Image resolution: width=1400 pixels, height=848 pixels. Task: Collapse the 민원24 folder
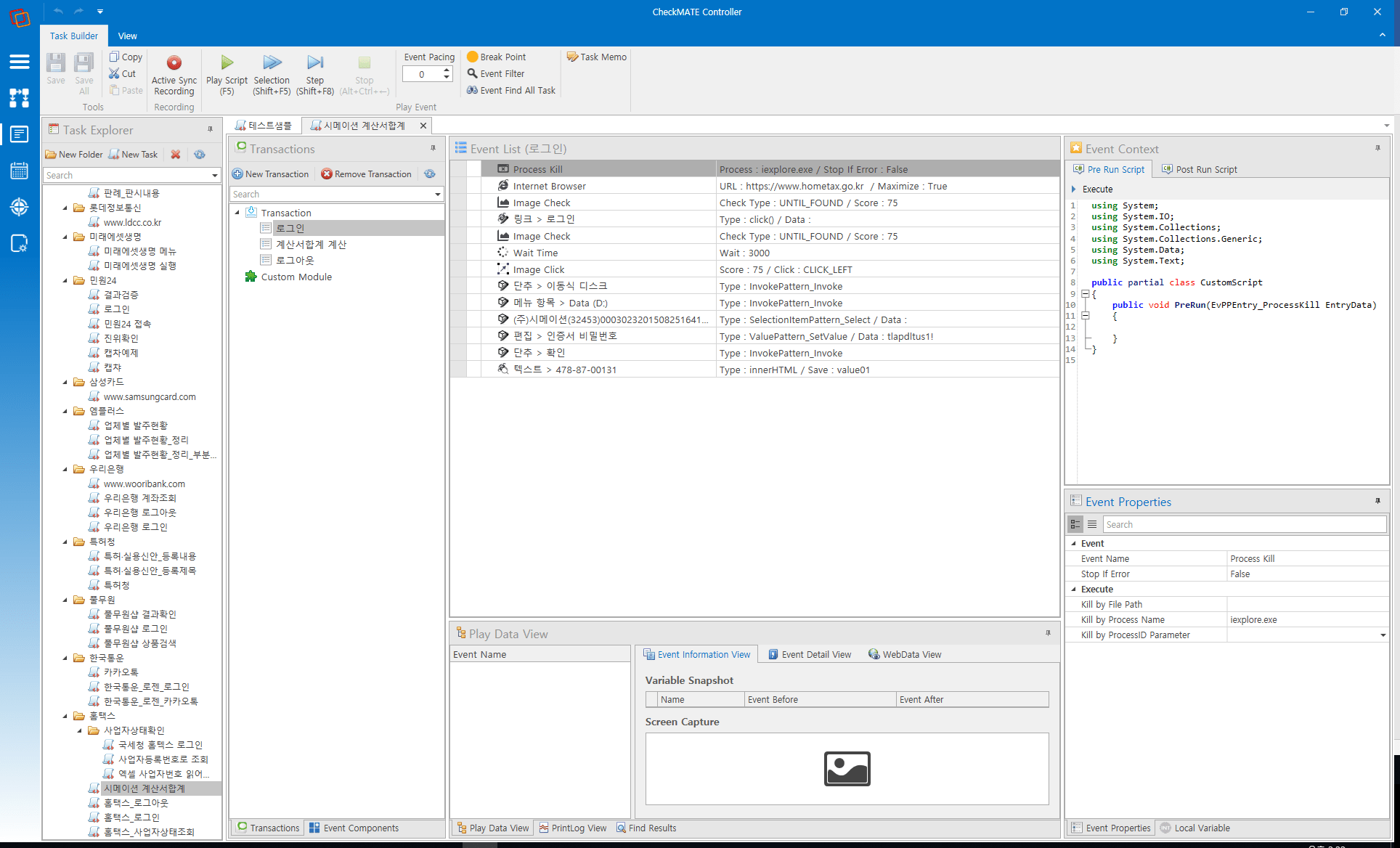pos(65,280)
